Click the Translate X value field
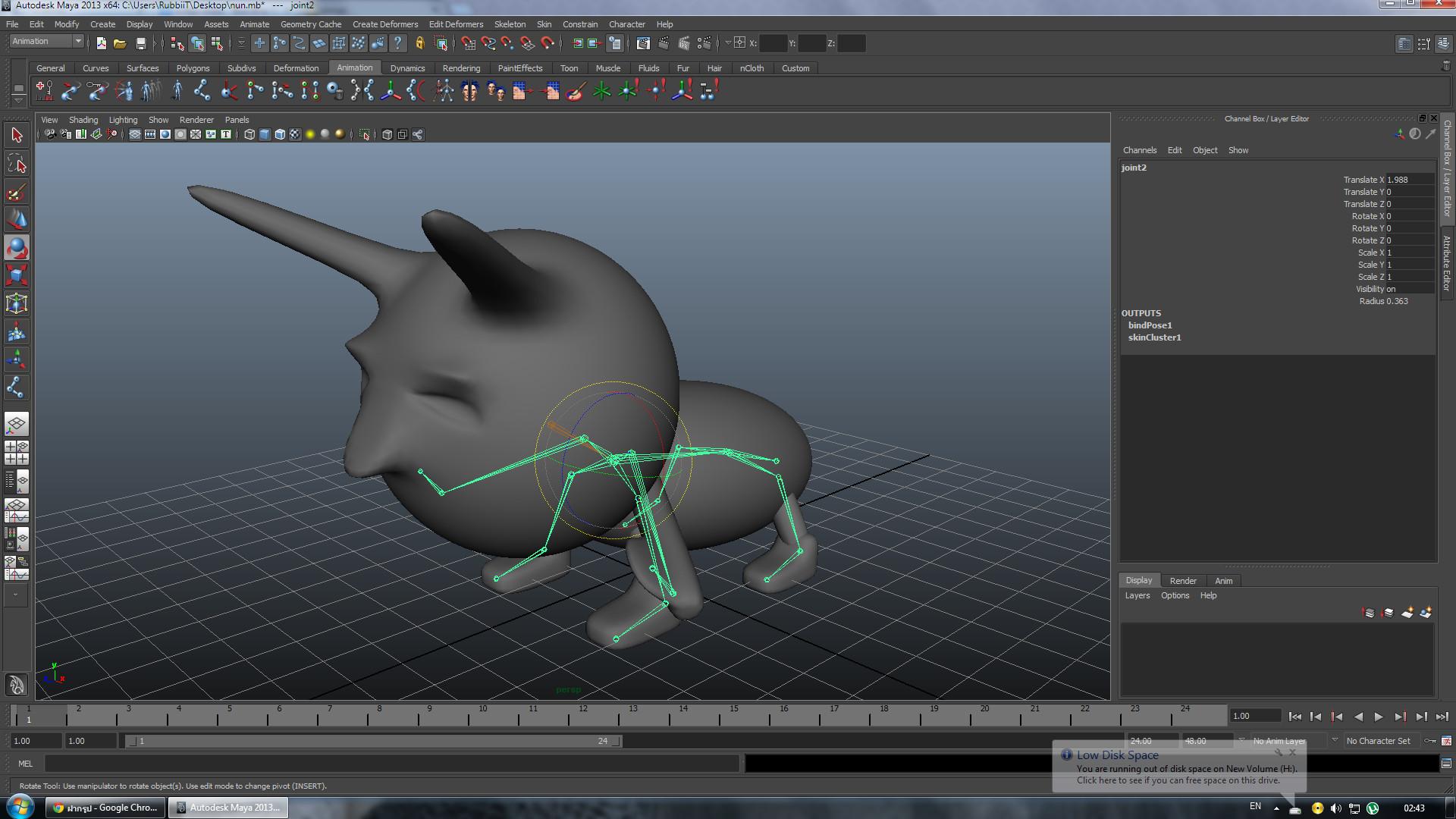This screenshot has width=1456, height=819. coord(1409,180)
